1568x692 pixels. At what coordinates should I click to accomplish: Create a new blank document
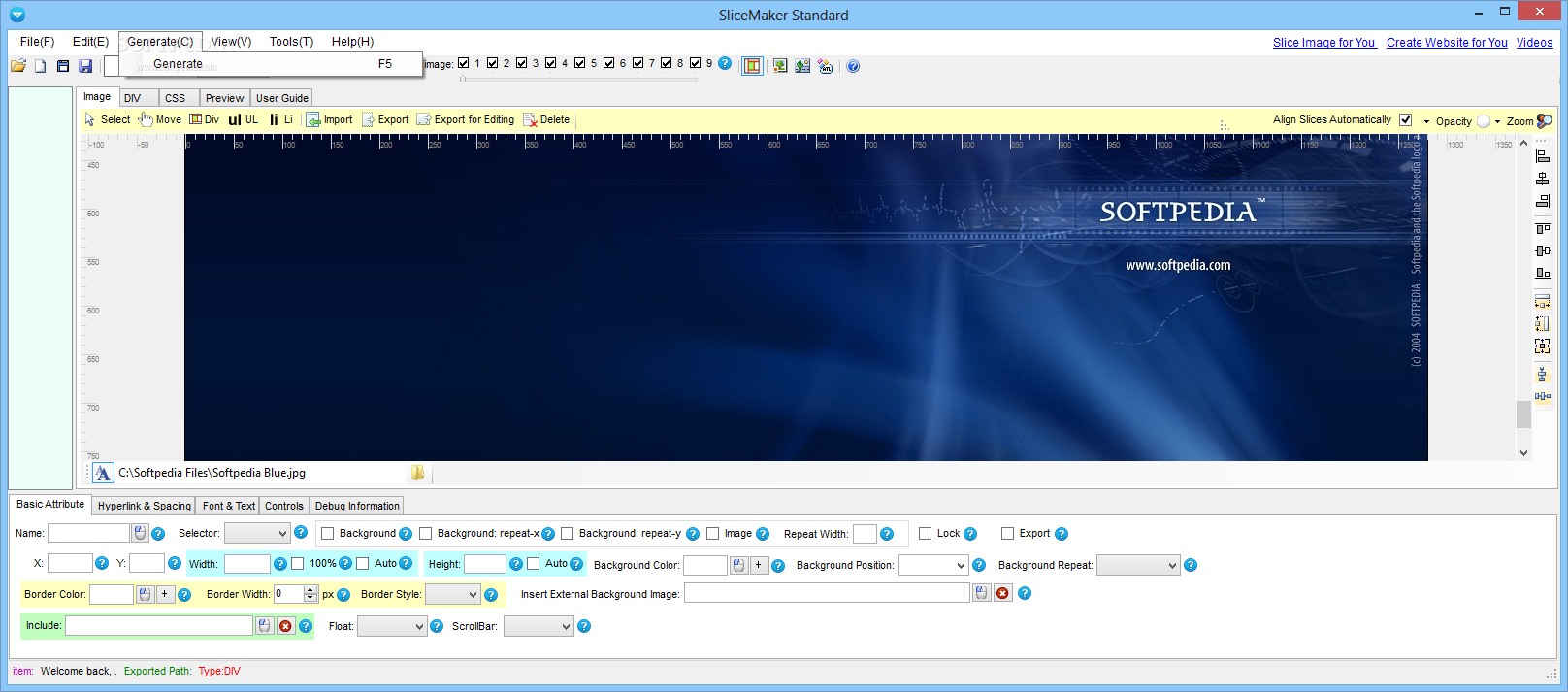point(41,66)
